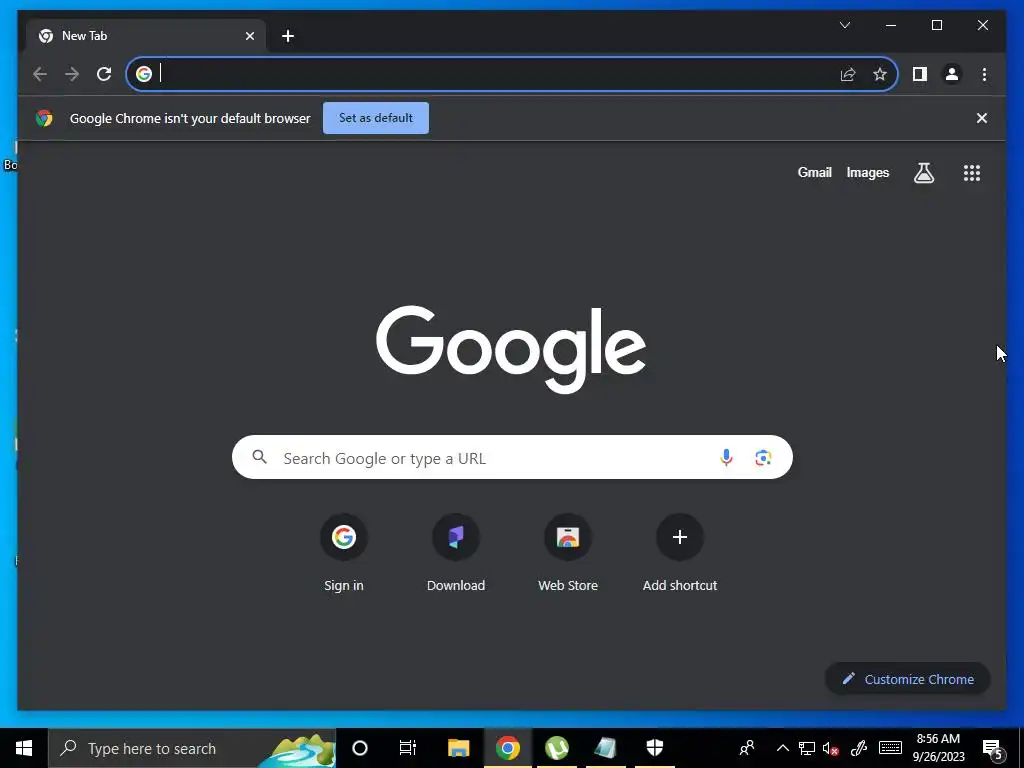Open Windows Security shield icon in taskbar
Image resolution: width=1024 pixels, height=768 pixels.
pyautogui.click(x=654, y=748)
